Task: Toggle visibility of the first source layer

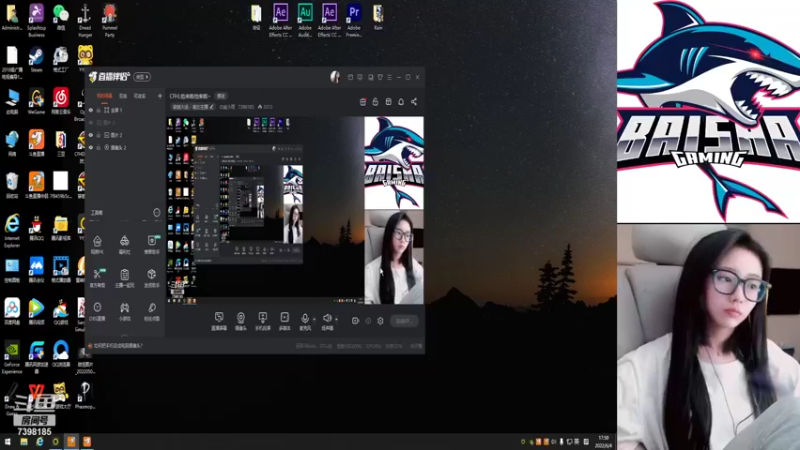Action: point(91,110)
